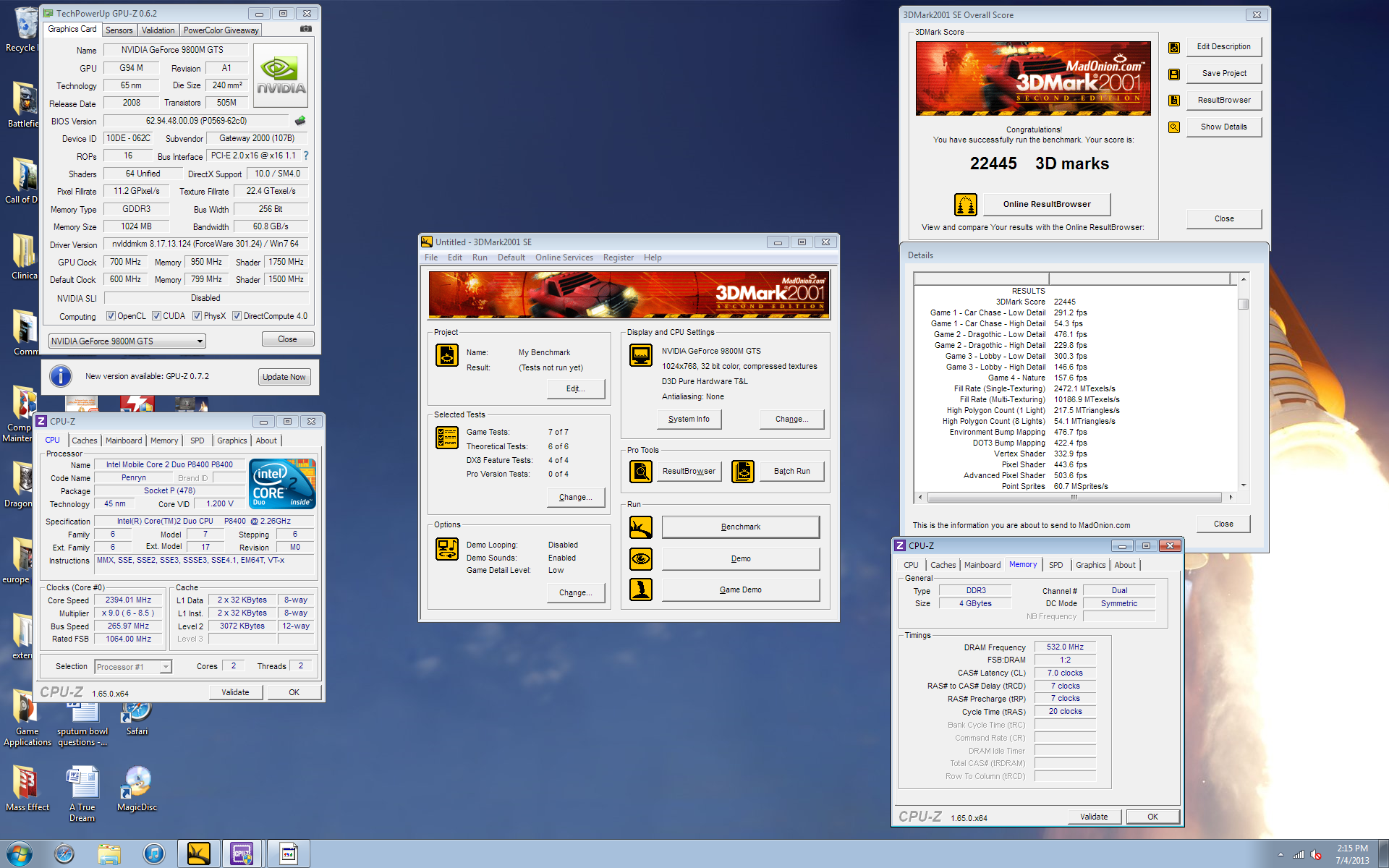Click the Selected Tests checklist icon
This screenshot has width=1389, height=868.
[447, 438]
